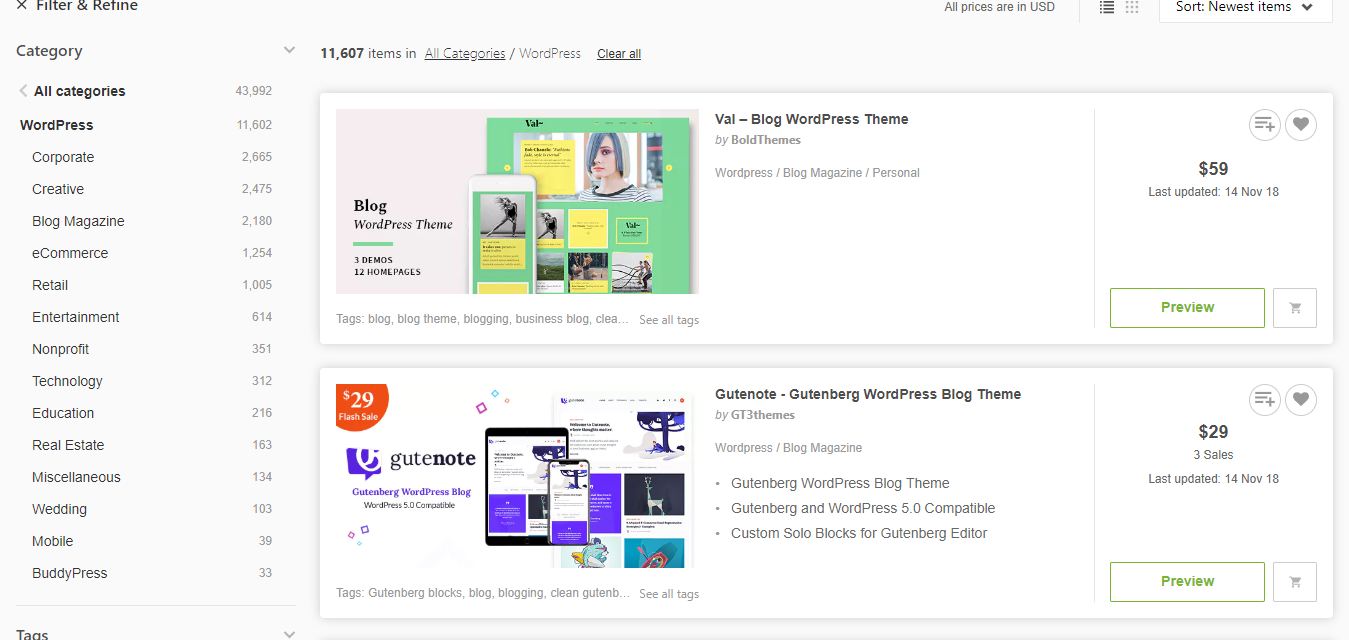Select the eCommerce category

point(70,253)
